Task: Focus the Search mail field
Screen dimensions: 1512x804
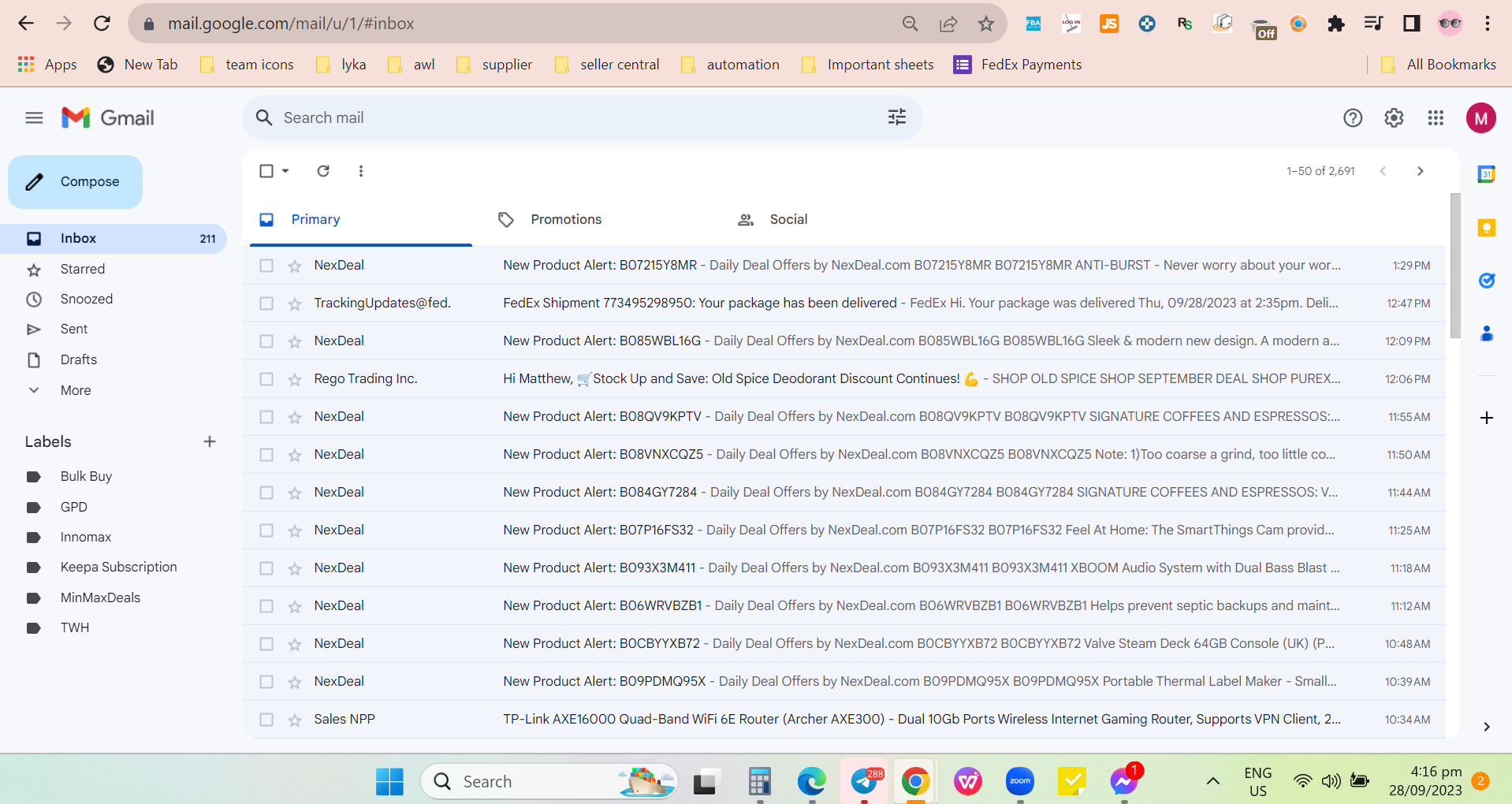Action: (x=582, y=118)
